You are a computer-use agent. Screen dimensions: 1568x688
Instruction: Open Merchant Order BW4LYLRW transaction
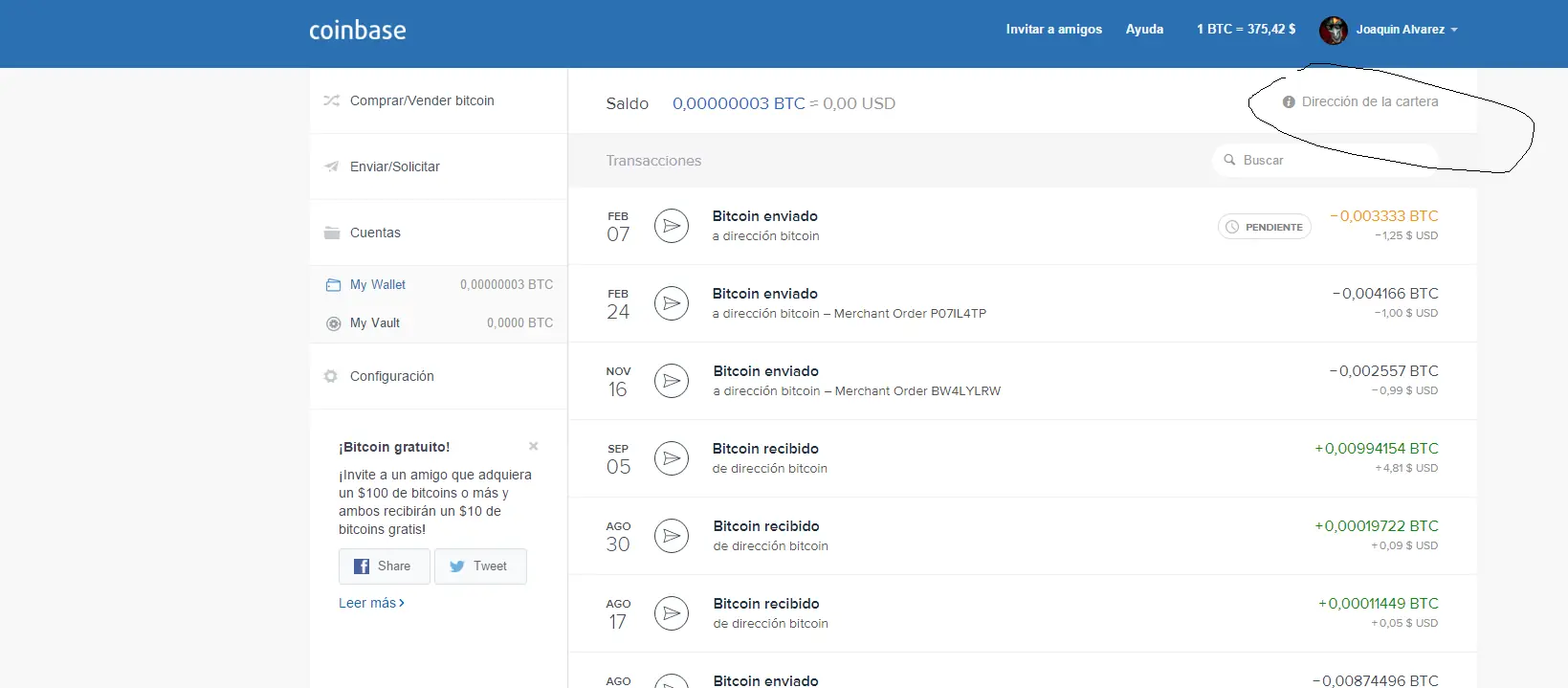[x=1023, y=381]
